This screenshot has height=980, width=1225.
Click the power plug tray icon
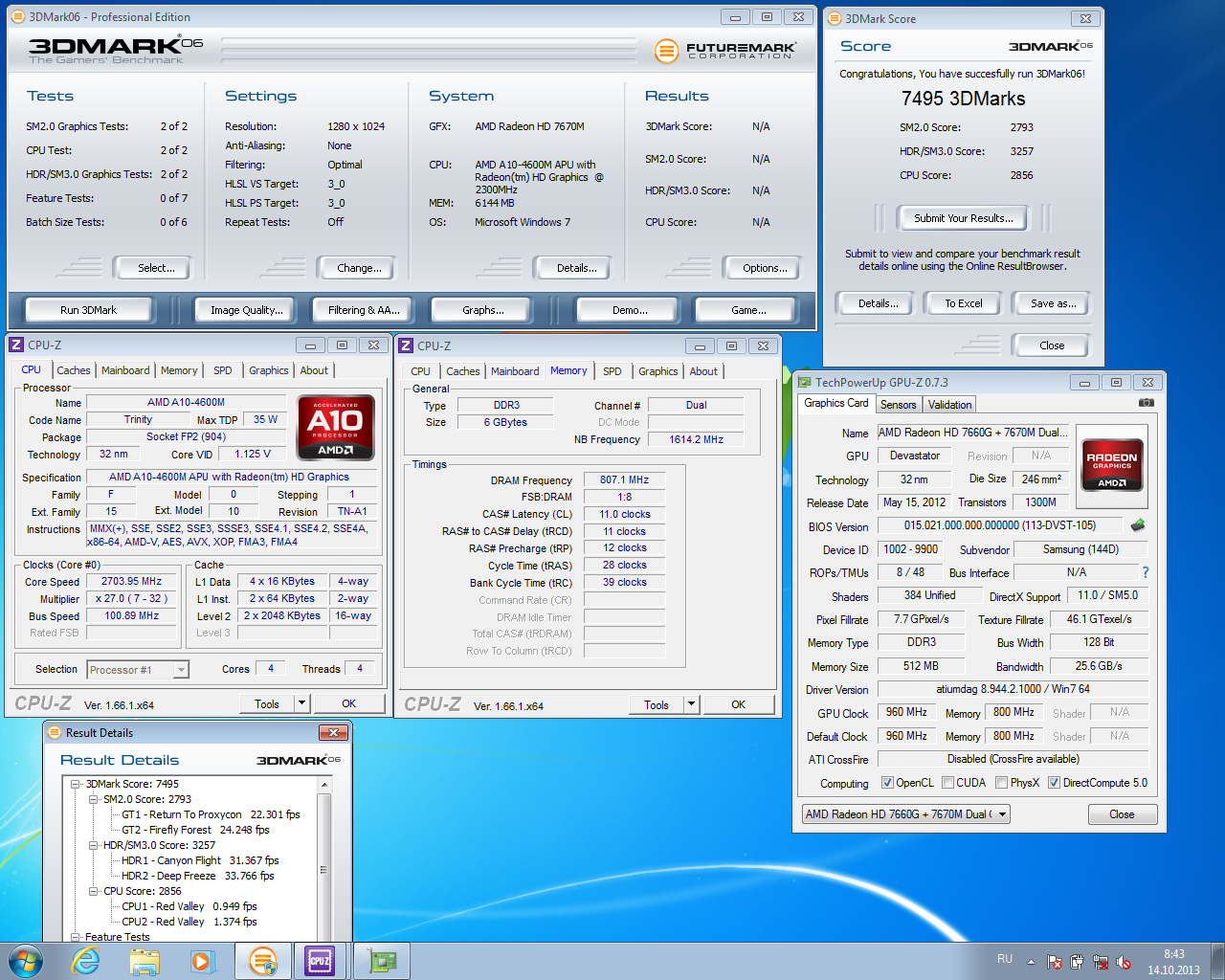(1078, 962)
